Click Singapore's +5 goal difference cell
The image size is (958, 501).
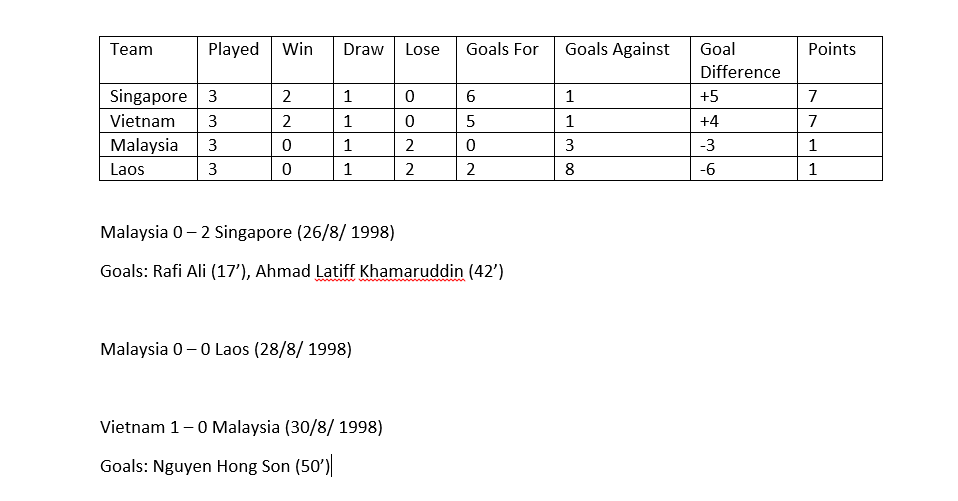744,96
